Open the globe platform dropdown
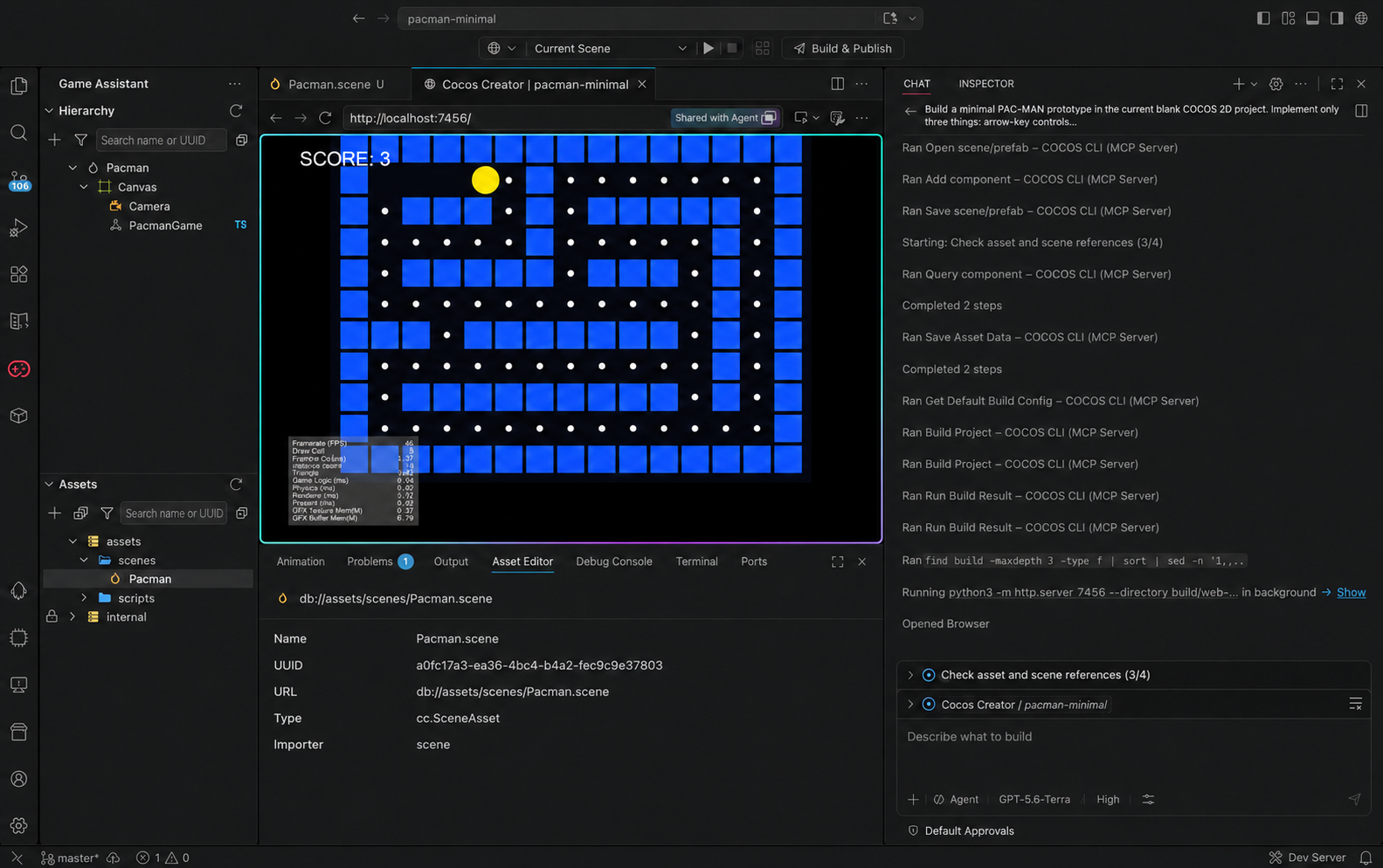Image resolution: width=1383 pixels, height=868 pixels. (501, 48)
